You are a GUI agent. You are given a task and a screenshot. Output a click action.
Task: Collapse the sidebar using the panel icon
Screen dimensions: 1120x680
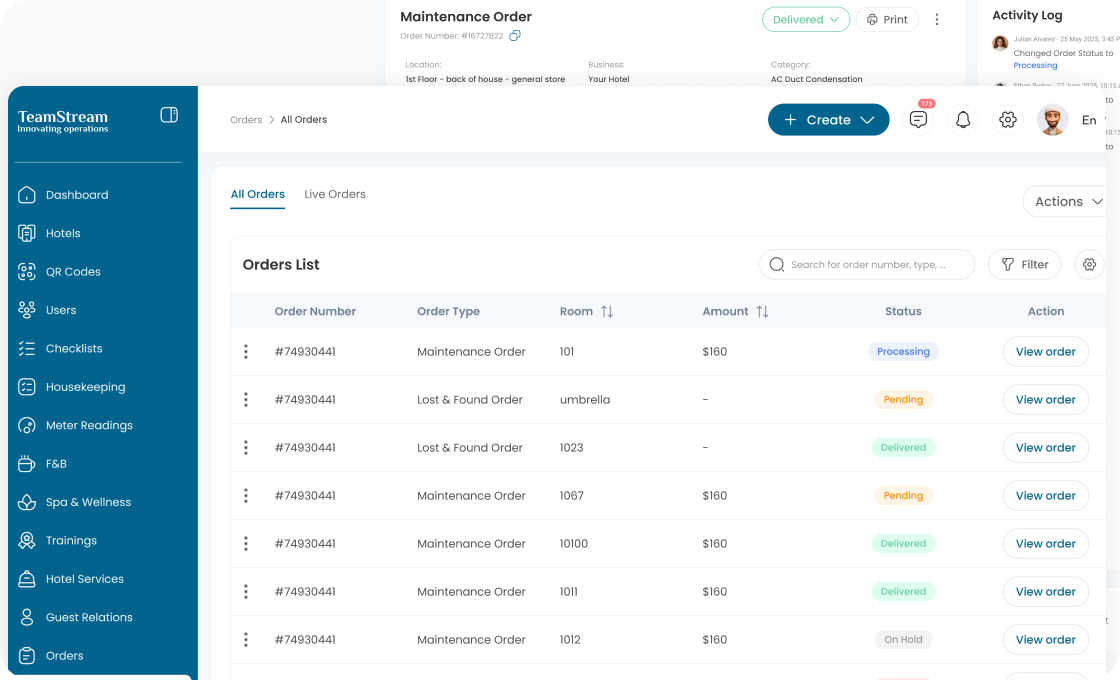169,115
